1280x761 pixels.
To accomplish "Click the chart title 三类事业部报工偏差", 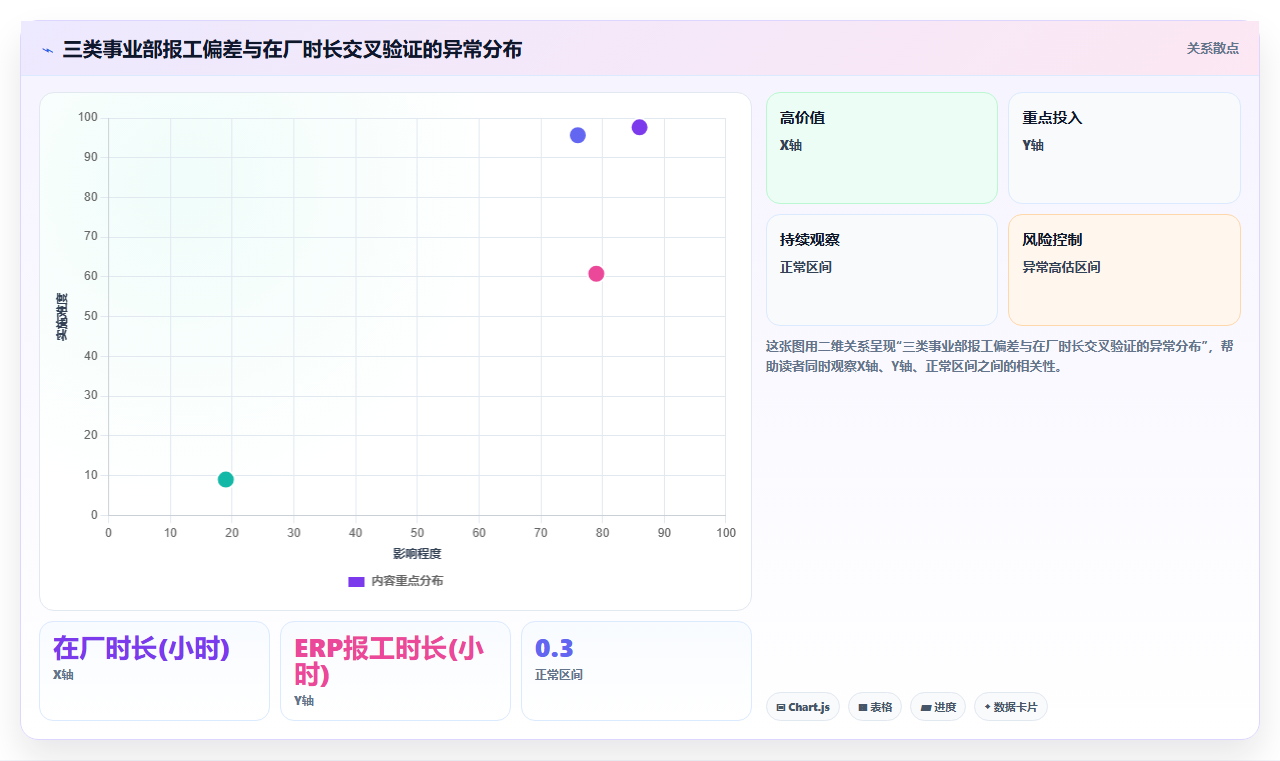I will pos(292,49).
